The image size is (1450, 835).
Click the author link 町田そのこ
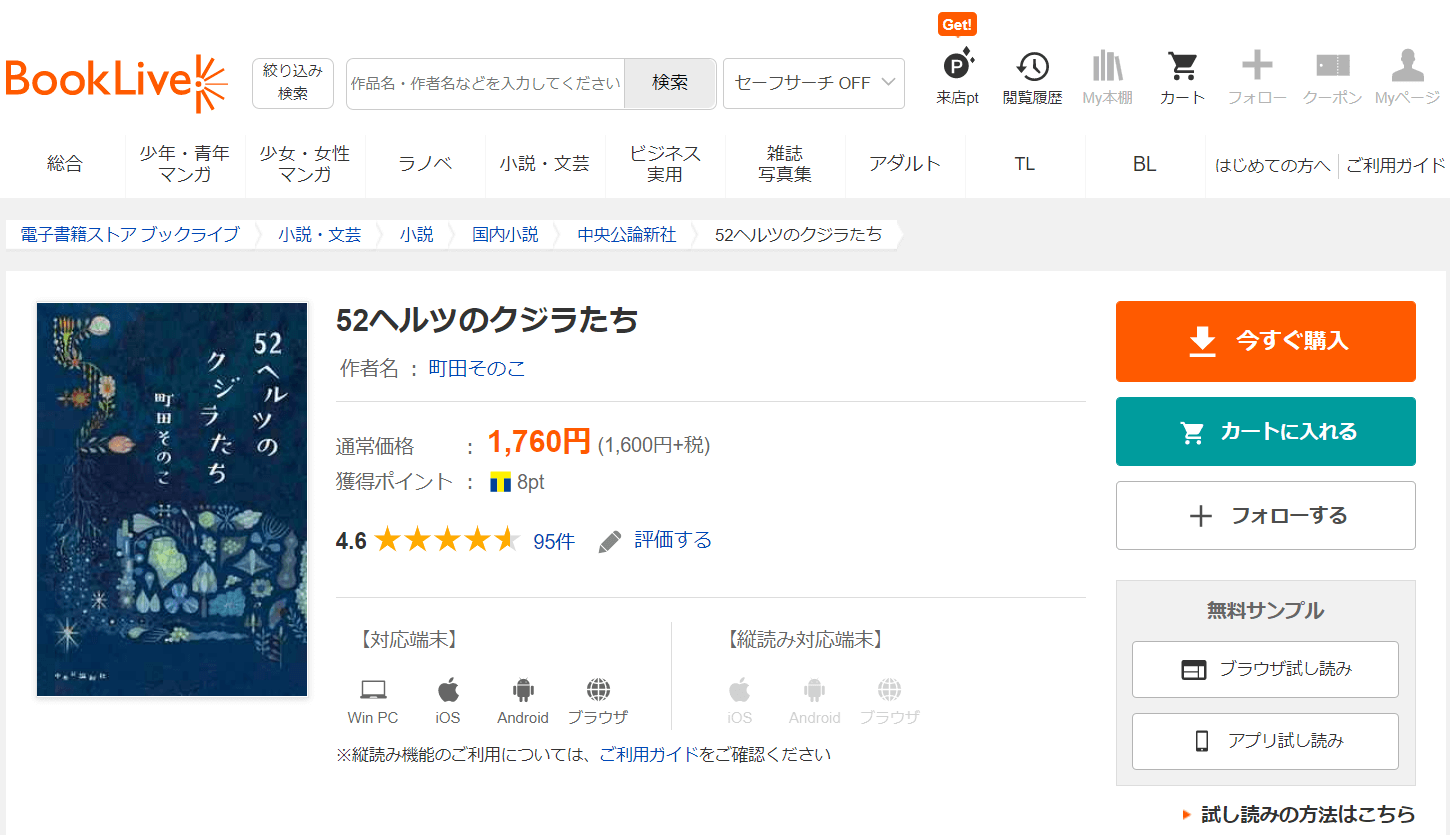pos(477,368)
